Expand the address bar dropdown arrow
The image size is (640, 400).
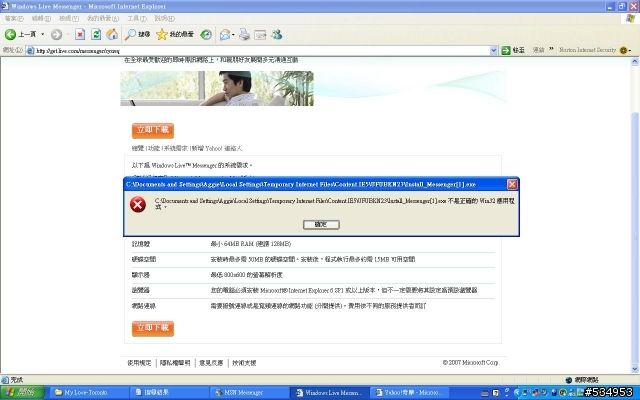(493, 51)
